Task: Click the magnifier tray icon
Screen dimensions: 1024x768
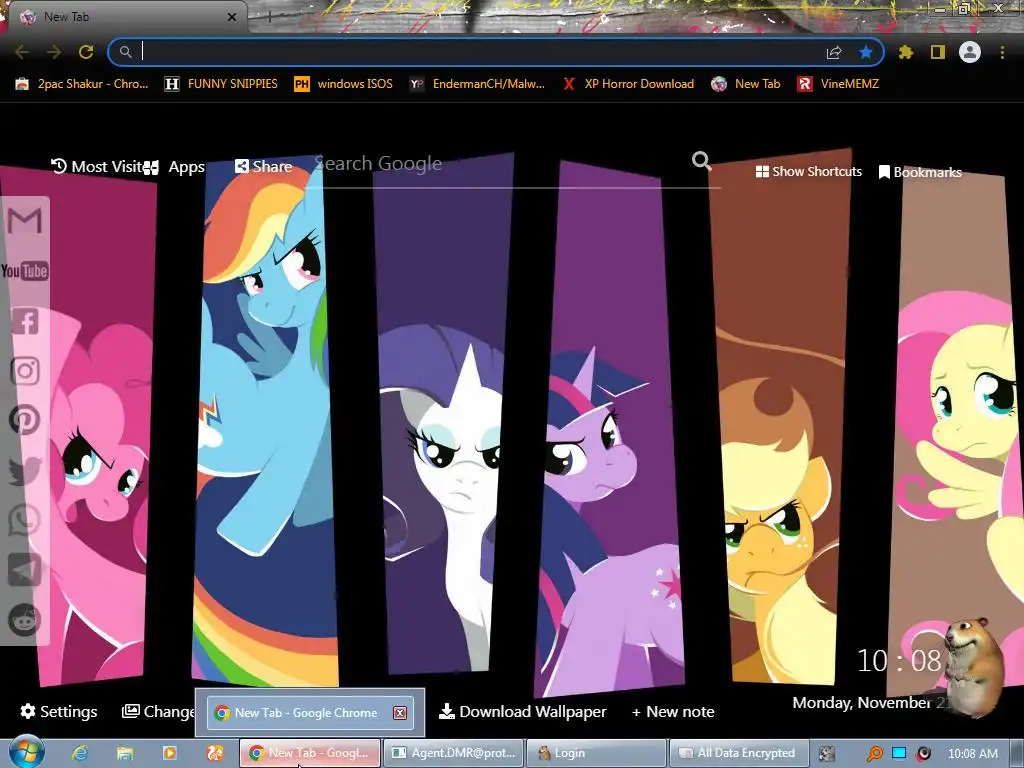Action: click(874, 754)
